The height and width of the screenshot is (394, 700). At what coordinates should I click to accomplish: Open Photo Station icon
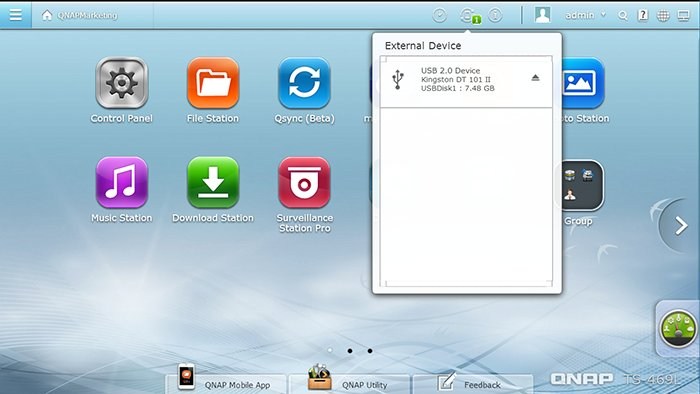coord(583,83)
